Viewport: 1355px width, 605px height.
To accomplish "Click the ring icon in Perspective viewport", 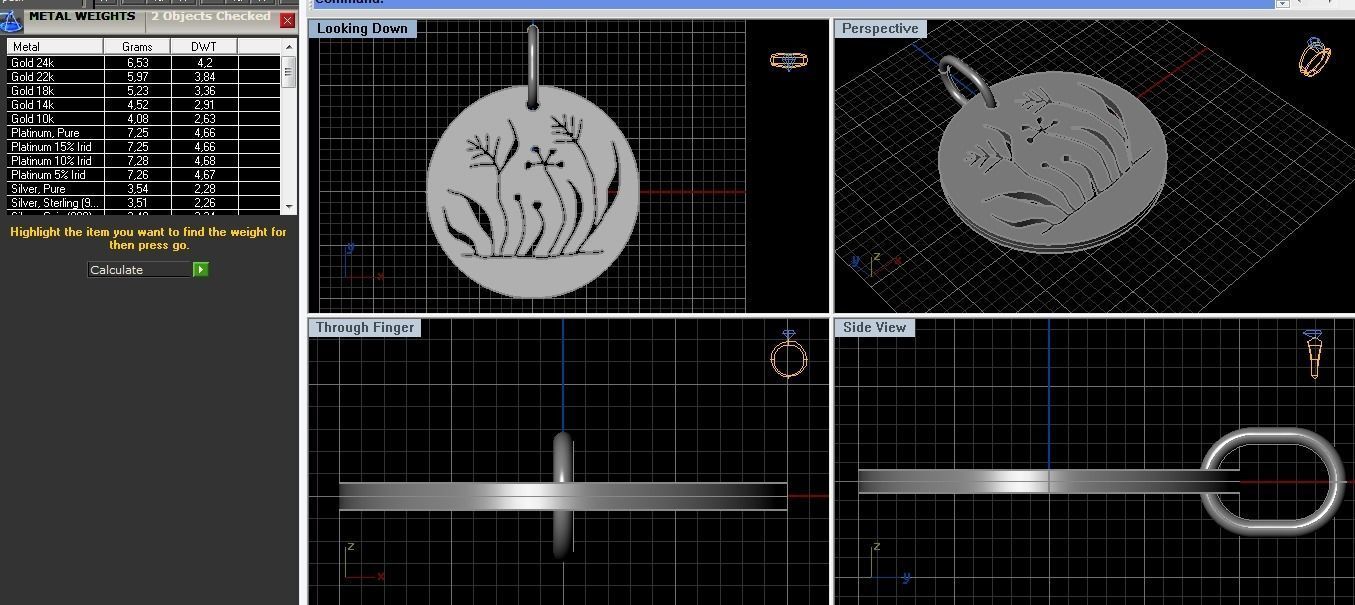I will [x=1314, y=57].
